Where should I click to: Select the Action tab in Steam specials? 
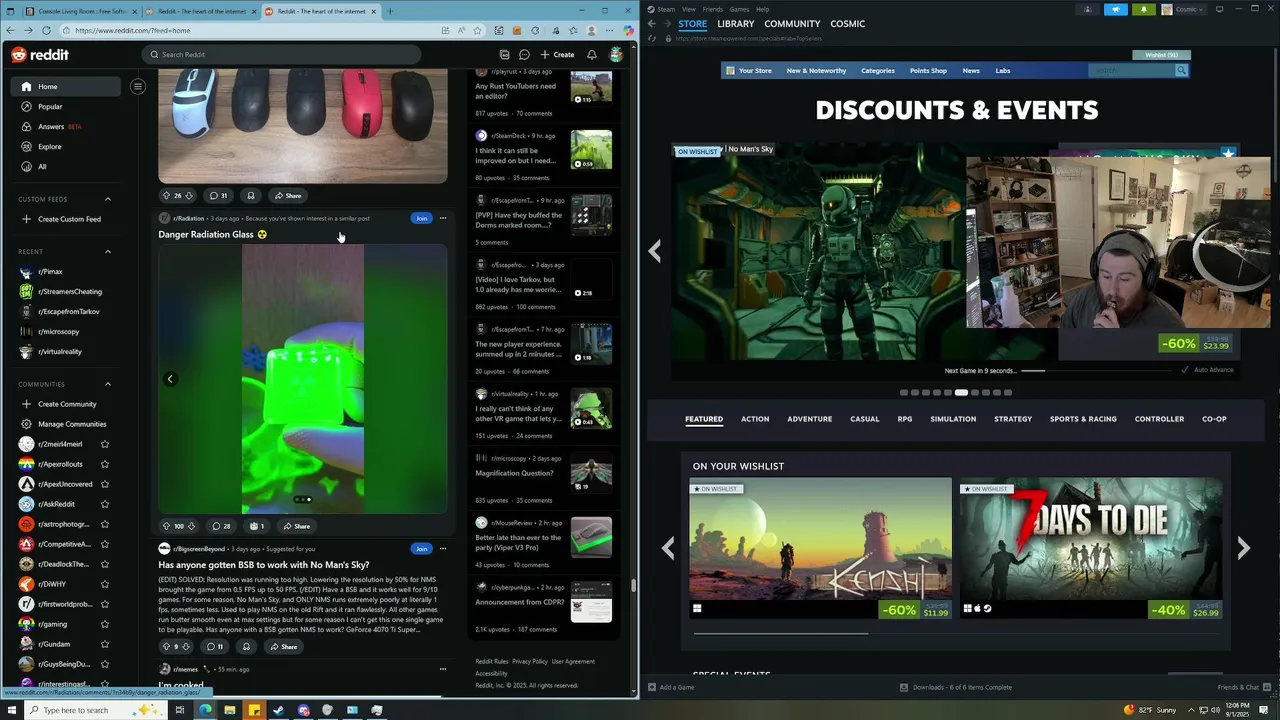click(755, 419)
